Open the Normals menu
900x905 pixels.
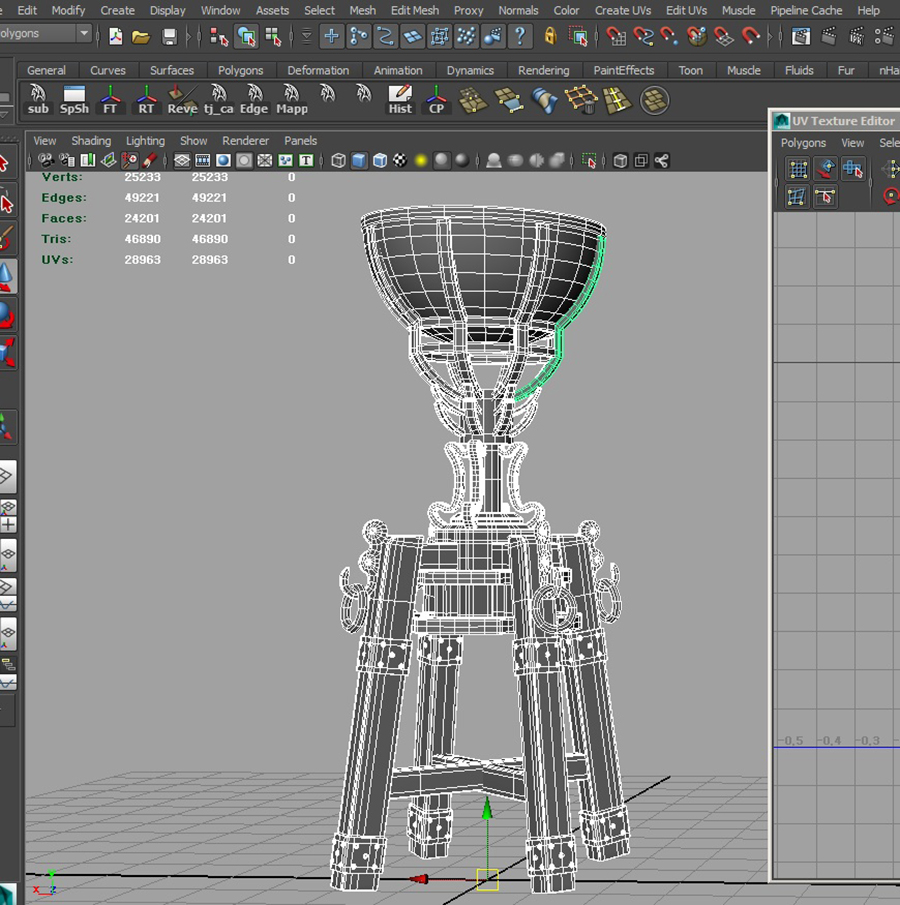(518, 10)
